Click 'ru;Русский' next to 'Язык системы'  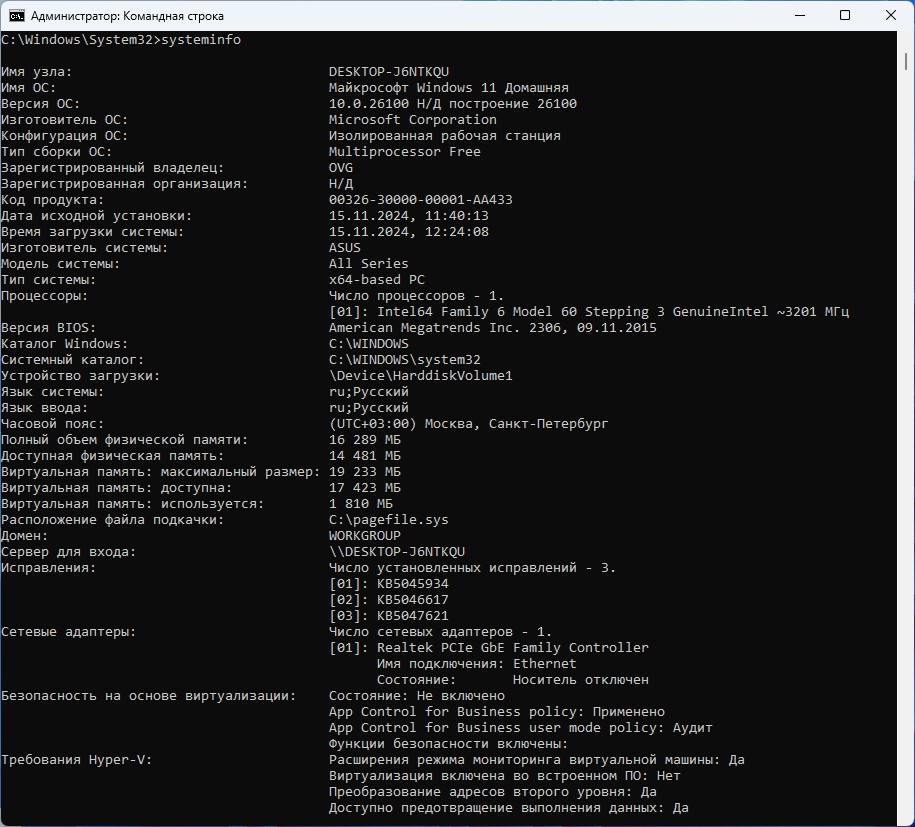click(x=368, y=392)
